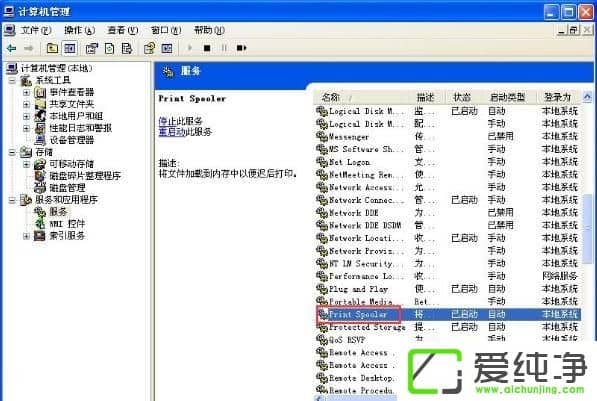Select 服务 under 服务和应用程序 in tree

pyautogui.click(x=58, y=211)
